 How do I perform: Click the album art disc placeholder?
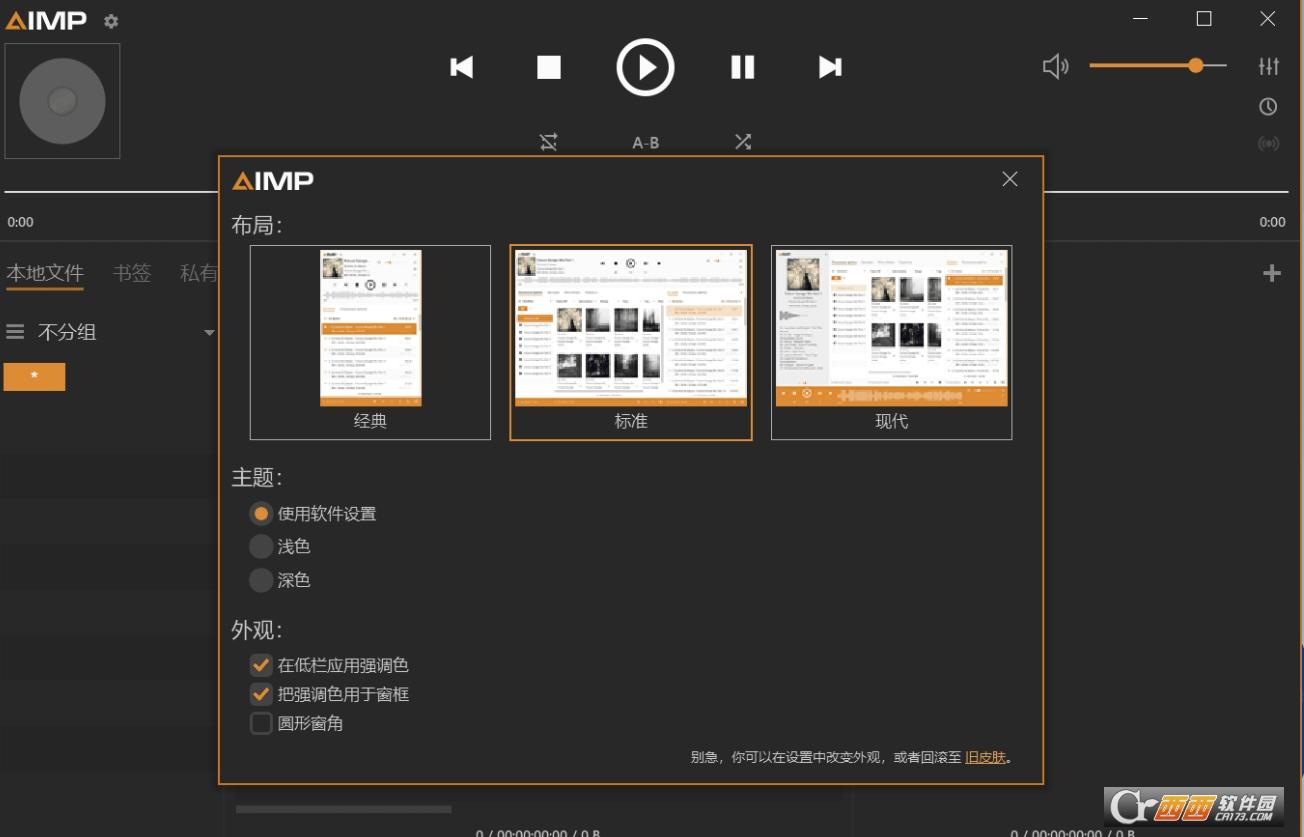pos(62,101)
